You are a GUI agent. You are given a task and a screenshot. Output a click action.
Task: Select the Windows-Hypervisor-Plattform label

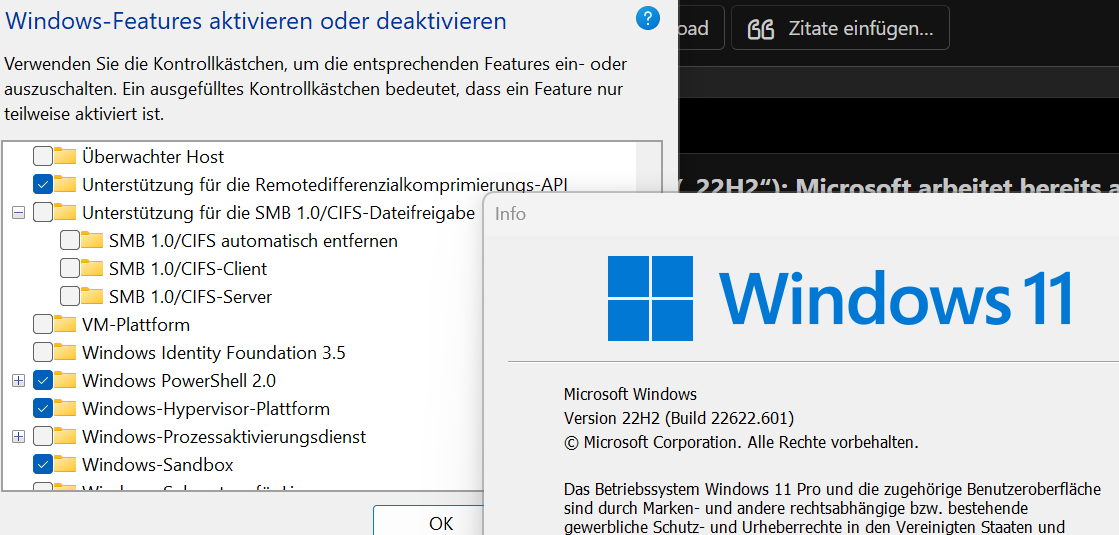tap(206, 409)
